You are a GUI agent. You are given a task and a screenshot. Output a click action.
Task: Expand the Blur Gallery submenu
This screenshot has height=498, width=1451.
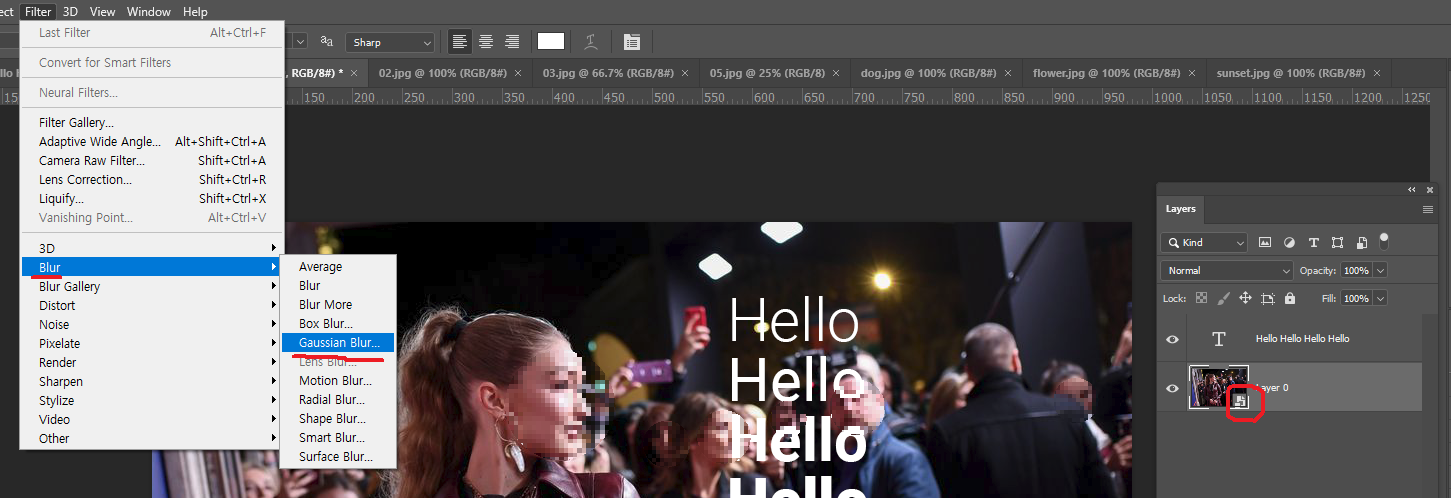[x=152, y=286]
